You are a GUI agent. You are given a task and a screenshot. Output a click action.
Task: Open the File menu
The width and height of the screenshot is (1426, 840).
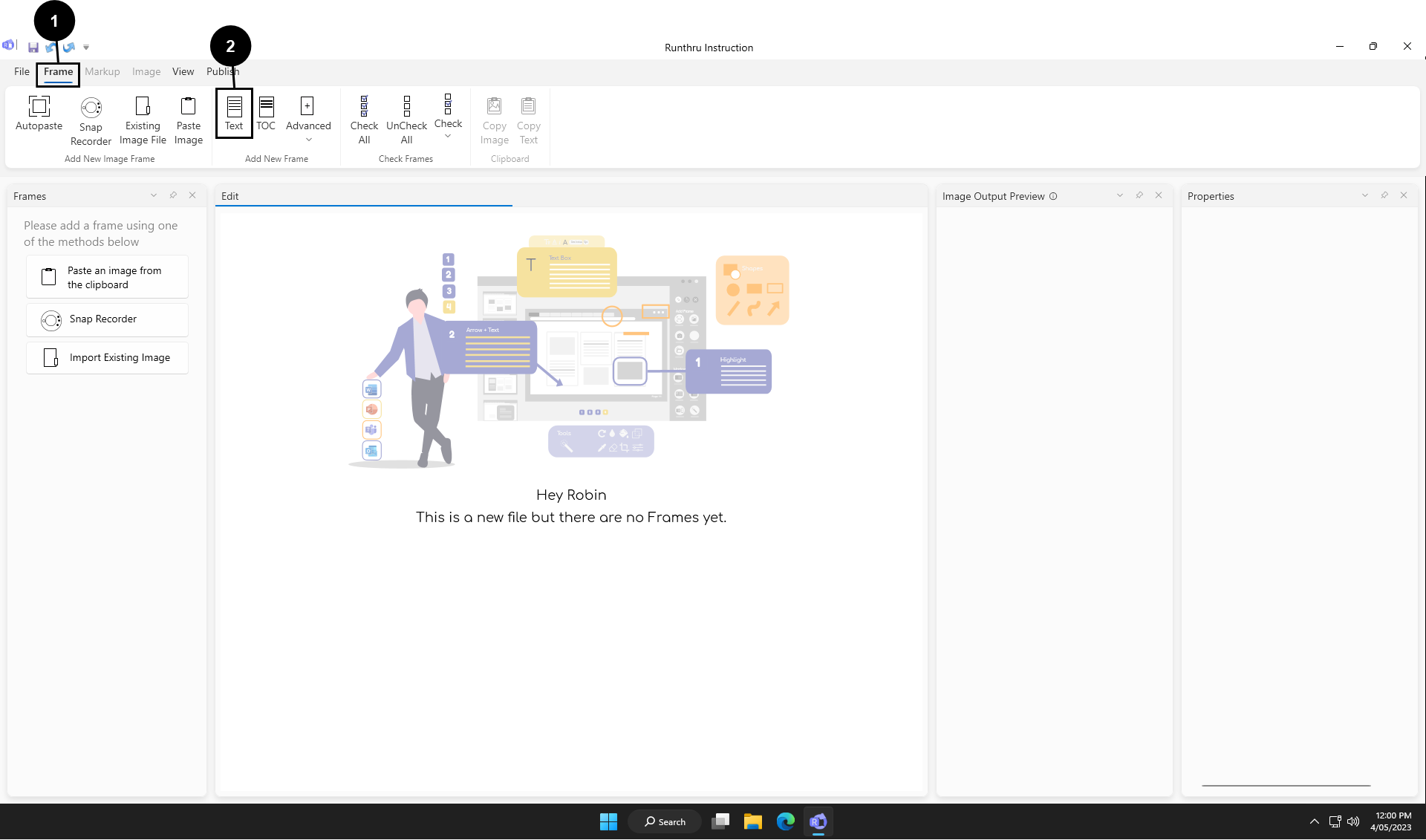click(x=22, y=72)
